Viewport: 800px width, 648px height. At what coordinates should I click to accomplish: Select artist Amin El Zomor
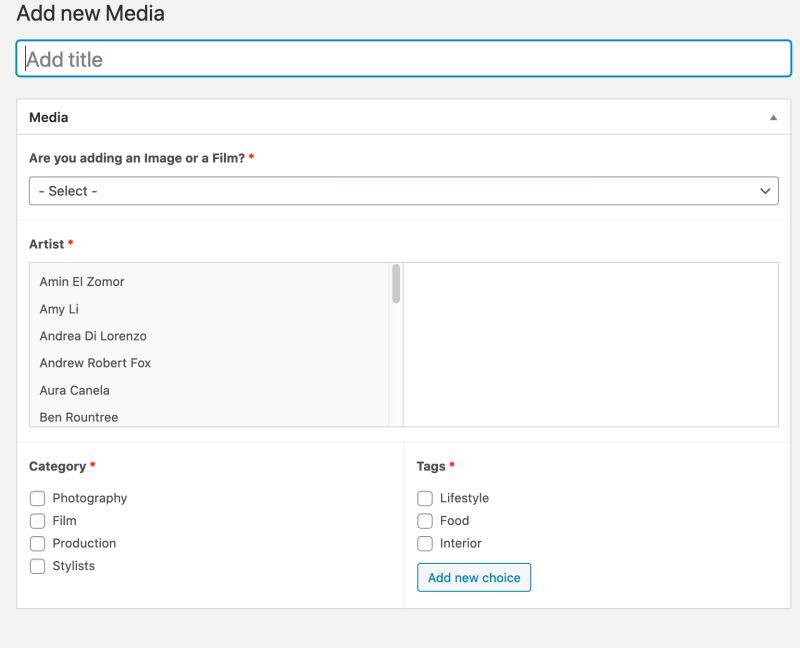click(x=82, y=282)
